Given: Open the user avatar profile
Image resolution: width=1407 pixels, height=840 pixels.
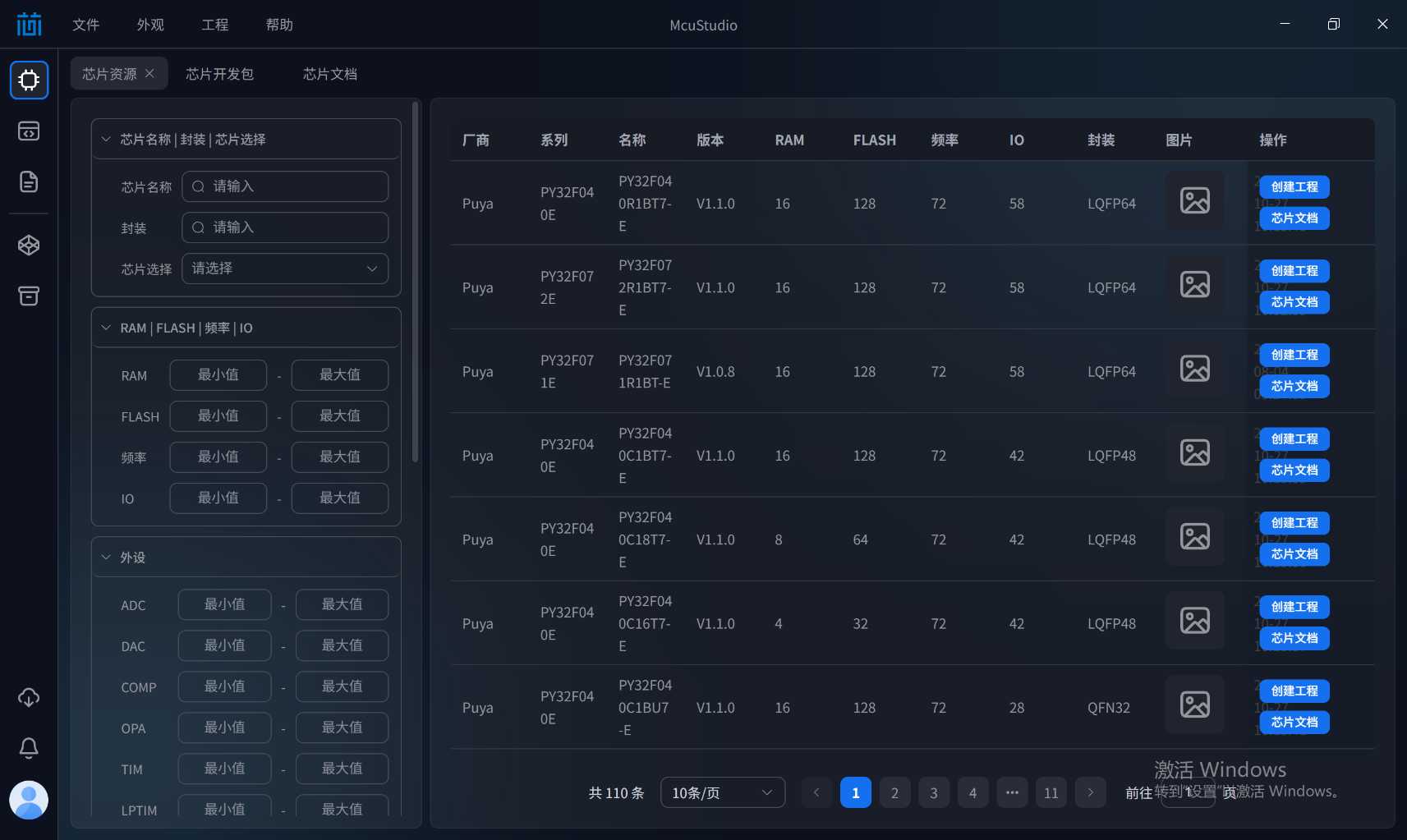Looking at the screenshot, I should pos(29,800).
